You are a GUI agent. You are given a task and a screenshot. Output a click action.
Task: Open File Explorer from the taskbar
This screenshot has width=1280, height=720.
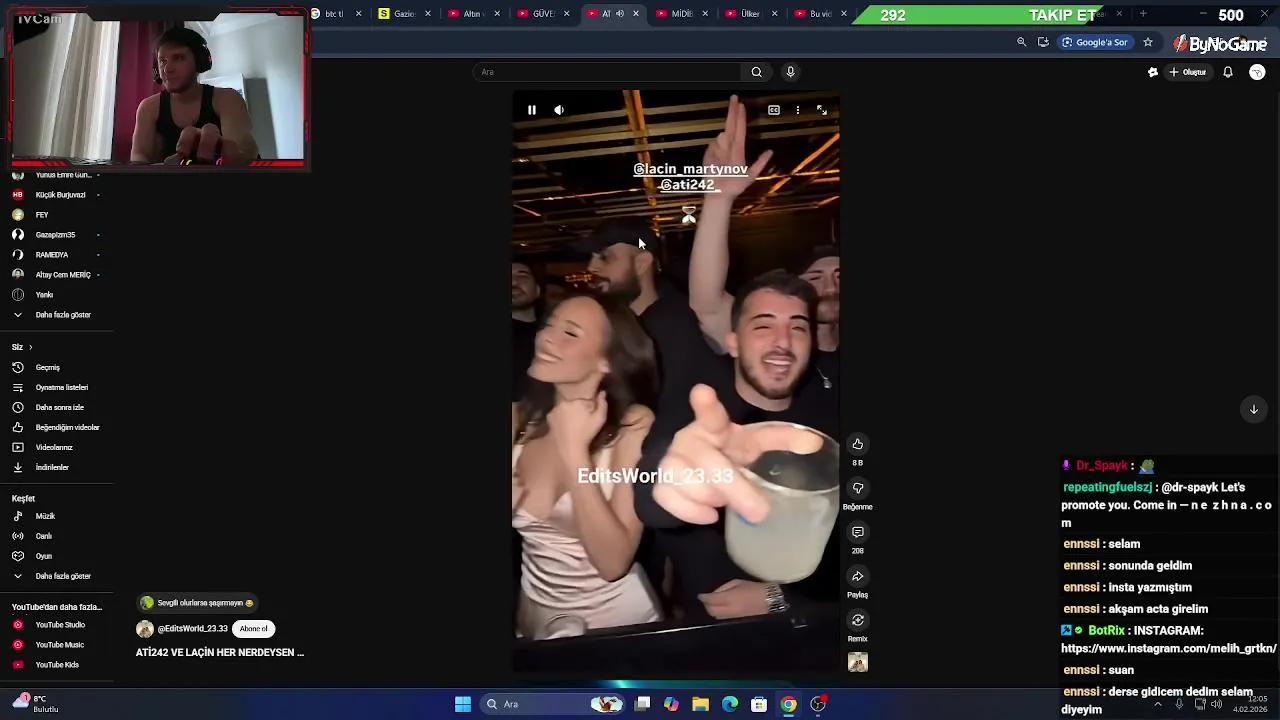pyautogui.click(x=700, y=704)
